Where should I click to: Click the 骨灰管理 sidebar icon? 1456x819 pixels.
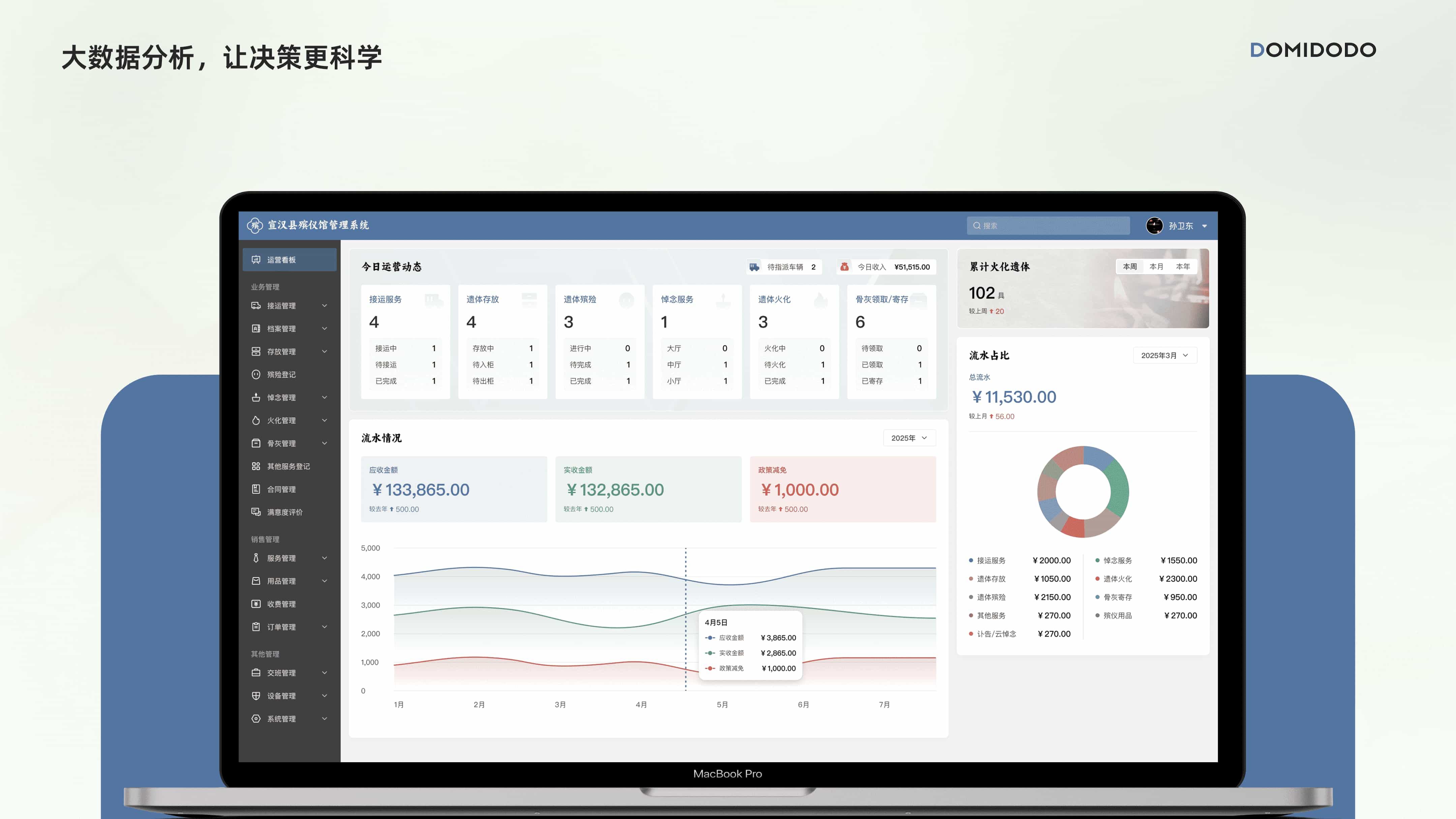click(256, 443)
